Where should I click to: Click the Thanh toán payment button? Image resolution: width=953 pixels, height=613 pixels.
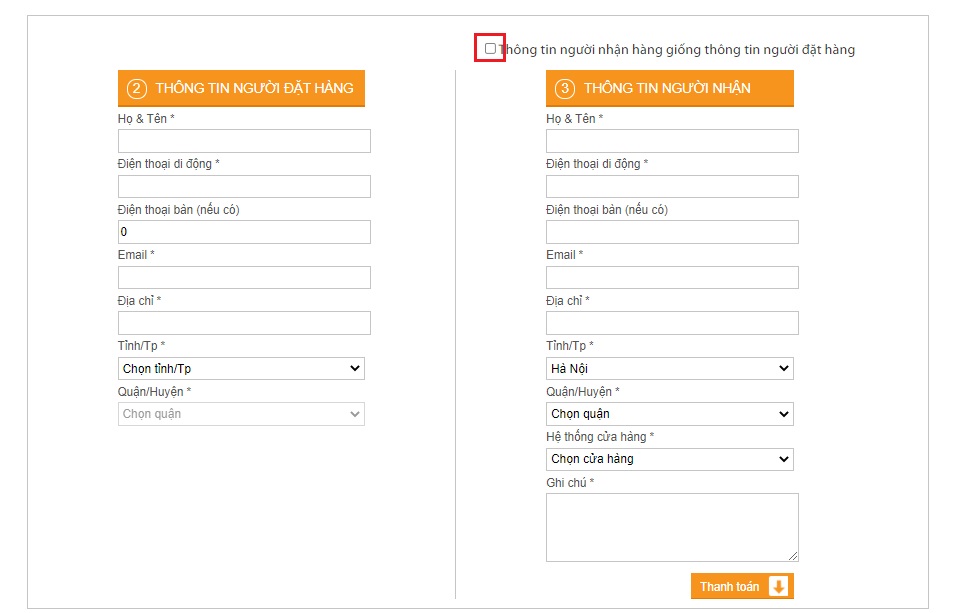(742, 586)
